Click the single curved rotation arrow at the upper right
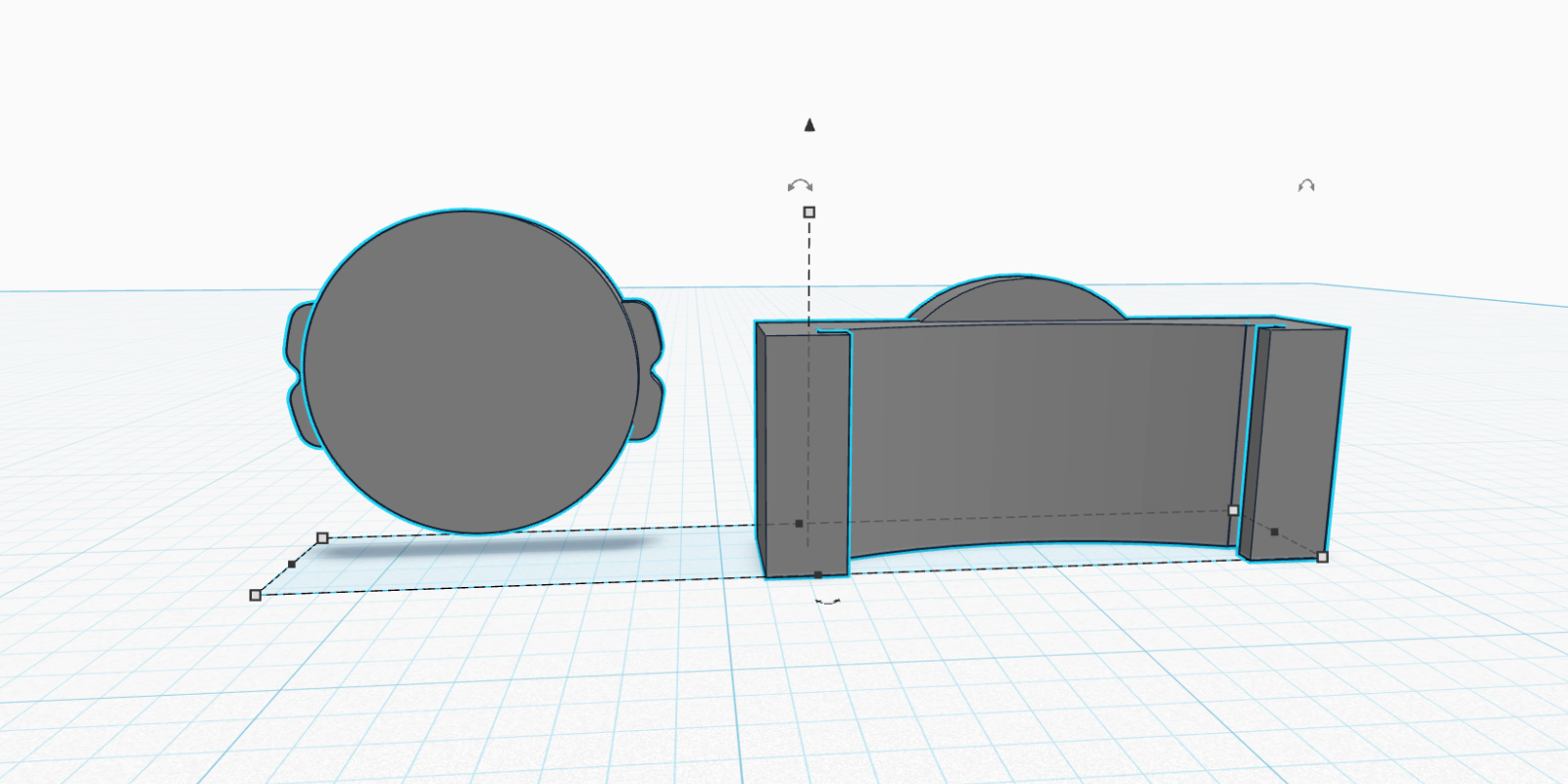The width and height of the screenshot is (1568, 784). [1306, 185]
